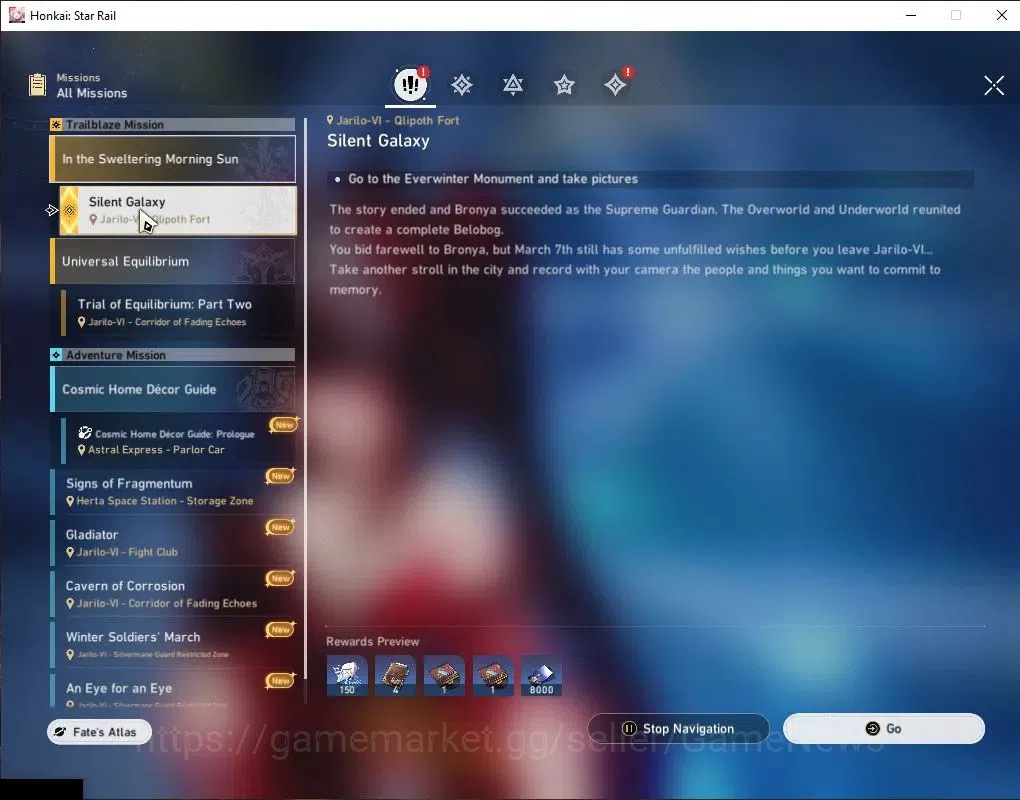Switch to the triangle Companion Mission tab
This screenshot has height=800, width=1020.
click(513, 85)
